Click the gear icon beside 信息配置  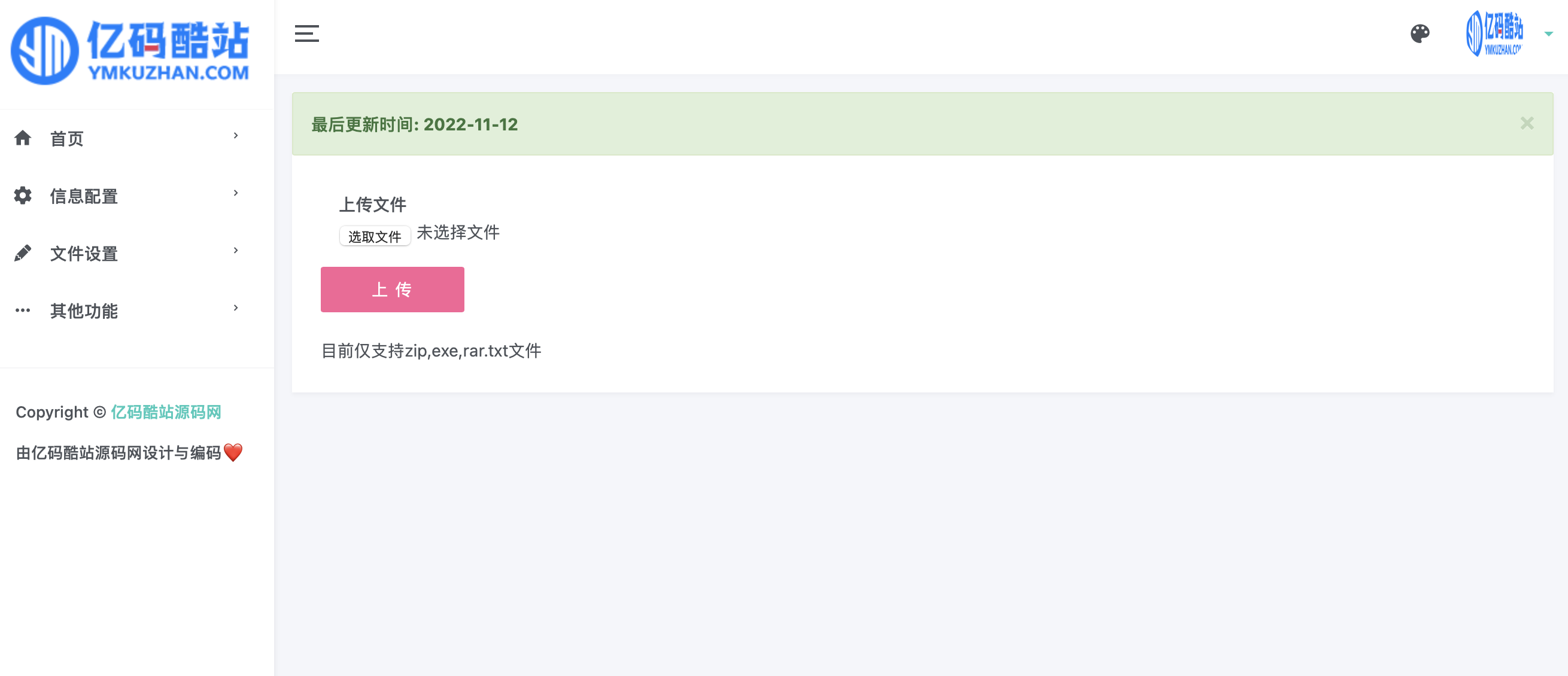tap(23, 195)
